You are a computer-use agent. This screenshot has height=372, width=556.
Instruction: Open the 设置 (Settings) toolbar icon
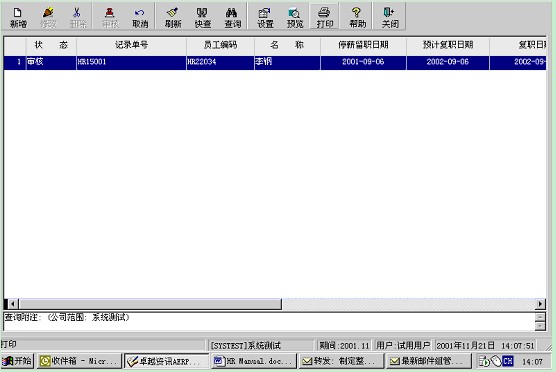point(265,17)
